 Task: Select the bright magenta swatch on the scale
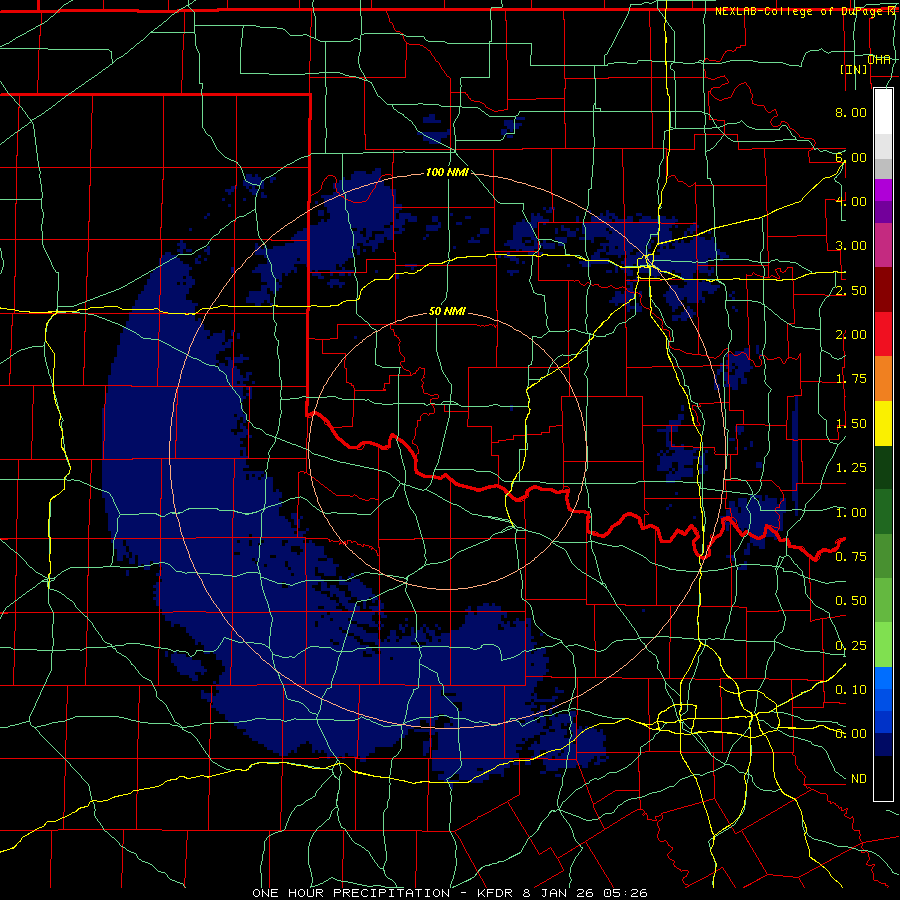point(883,190)
